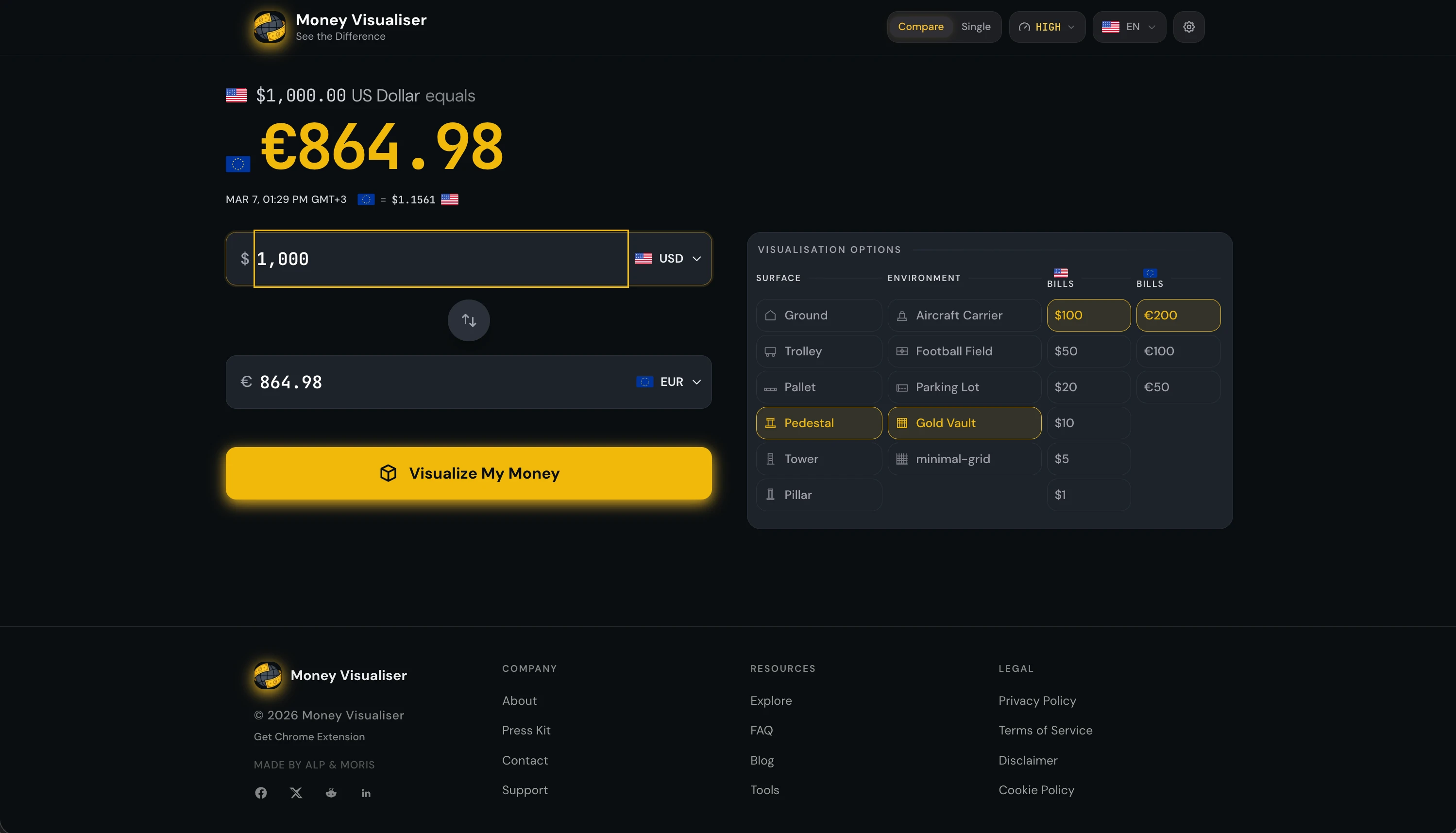Expand the EUR currency selector
This screenshot has height=833, width=1456.
pyautogui.click(x=668, y=382)
